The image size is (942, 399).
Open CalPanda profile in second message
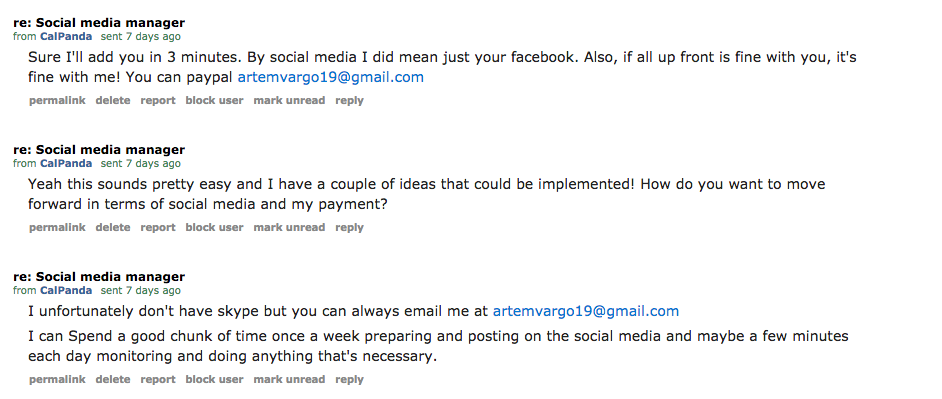(66, 163)
